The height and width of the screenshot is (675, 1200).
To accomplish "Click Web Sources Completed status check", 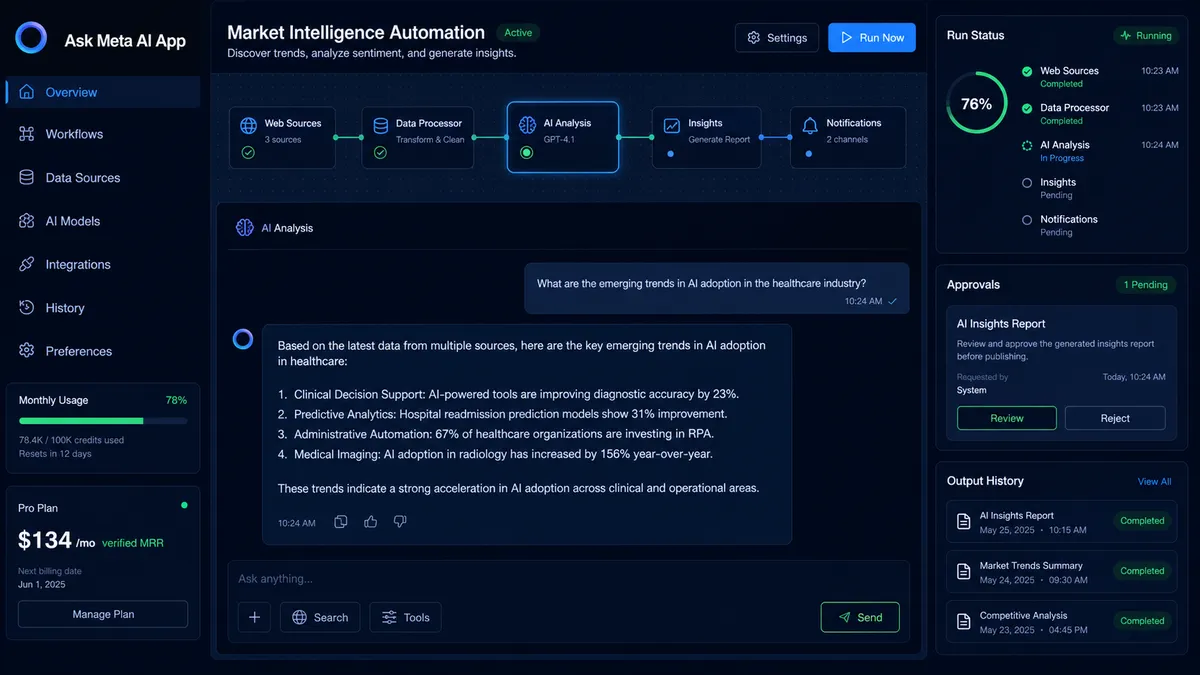I will [x=1027, y=71].
